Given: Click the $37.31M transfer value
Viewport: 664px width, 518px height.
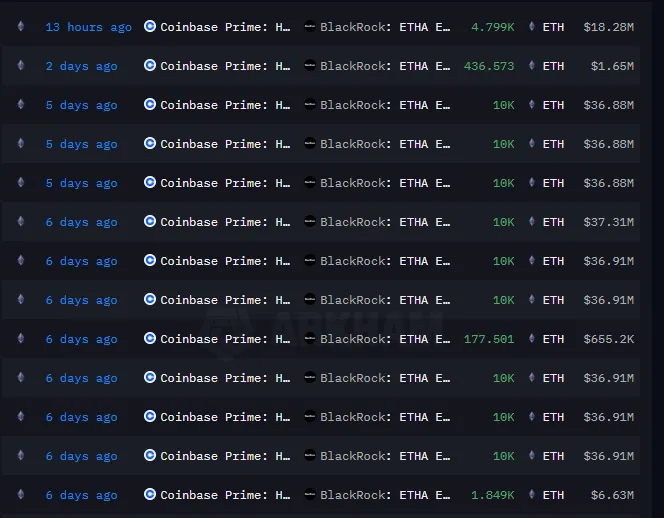Looking at the screenshot, I should [x=608, y=222].
